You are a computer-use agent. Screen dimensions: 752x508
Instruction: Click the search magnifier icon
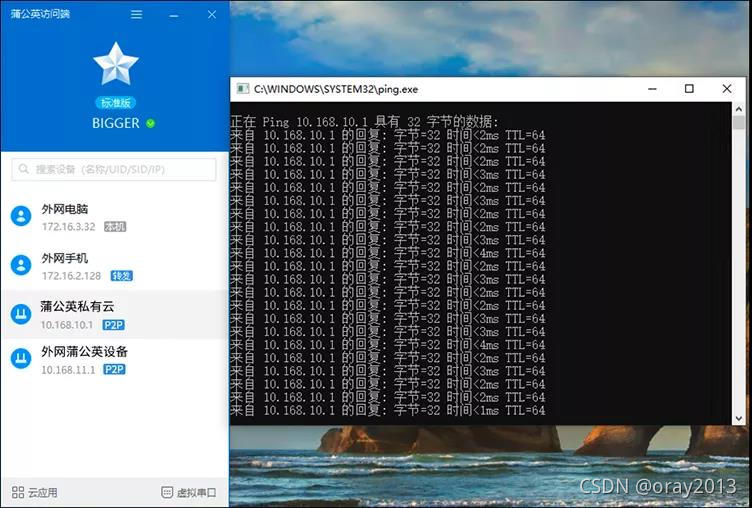pos(24,169)
